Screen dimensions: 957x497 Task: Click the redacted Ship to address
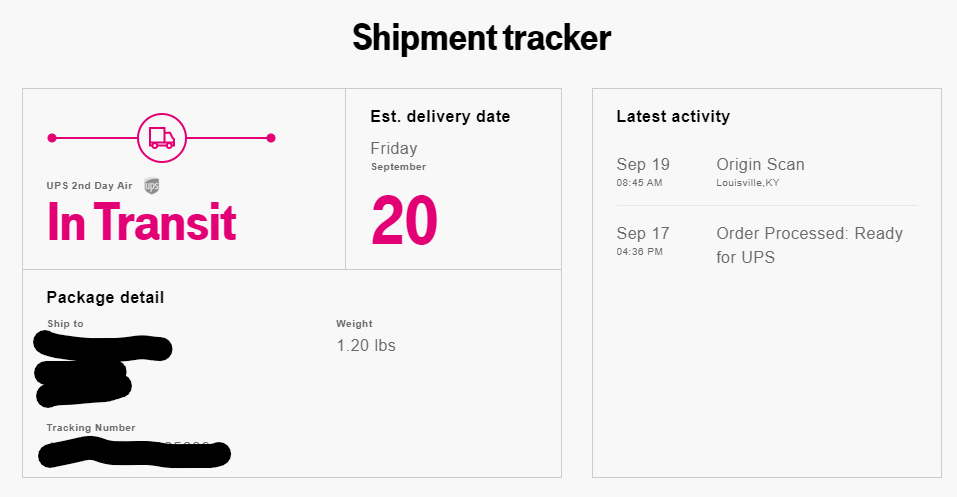pyautogui.click(x=103, y=369)
